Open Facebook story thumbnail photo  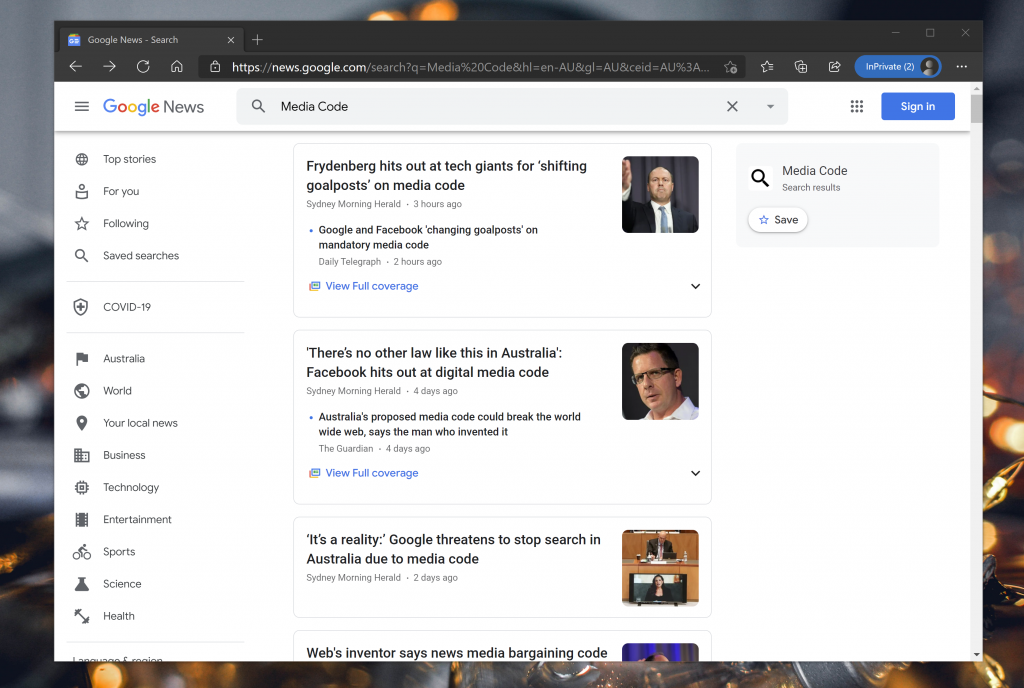point(660,381)
